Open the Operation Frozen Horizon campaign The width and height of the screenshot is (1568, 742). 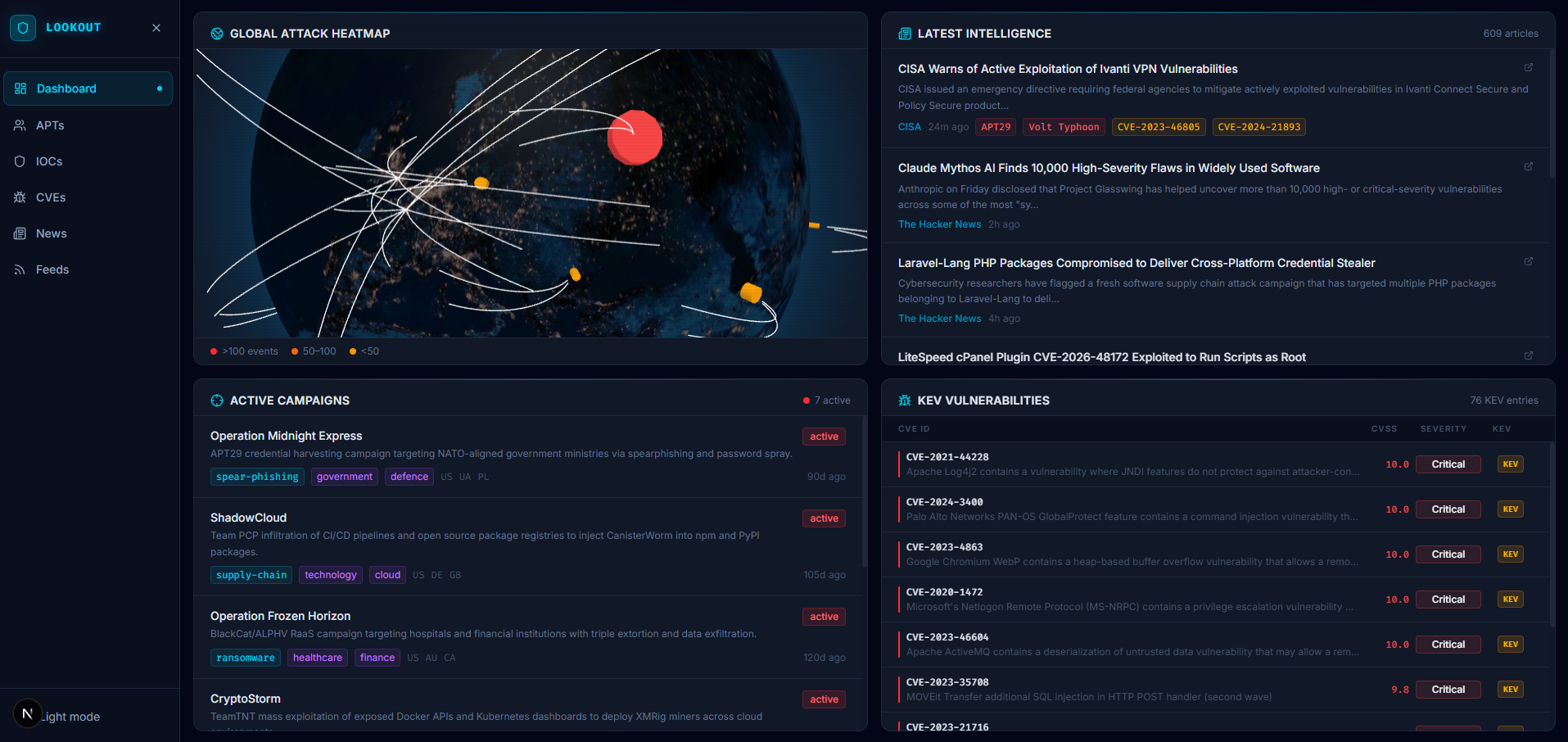click(x=280, y=616)
